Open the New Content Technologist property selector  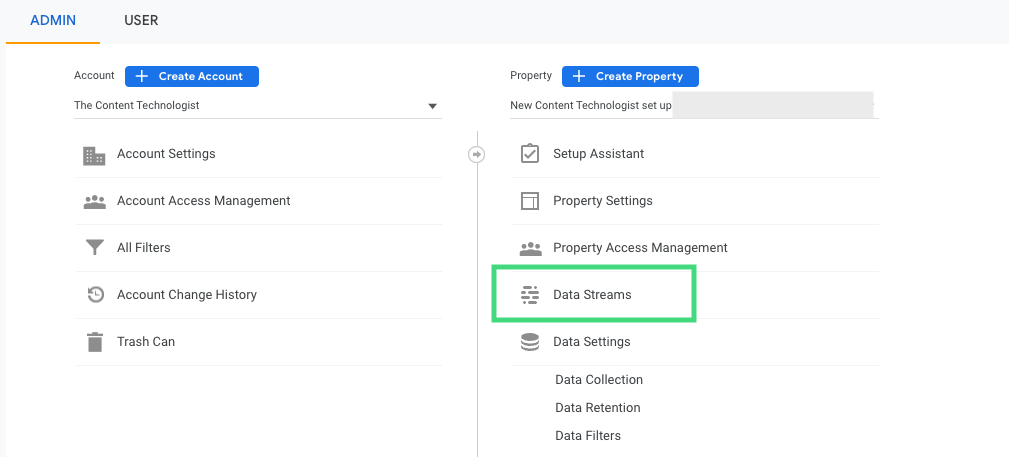(x=694, y=106)
